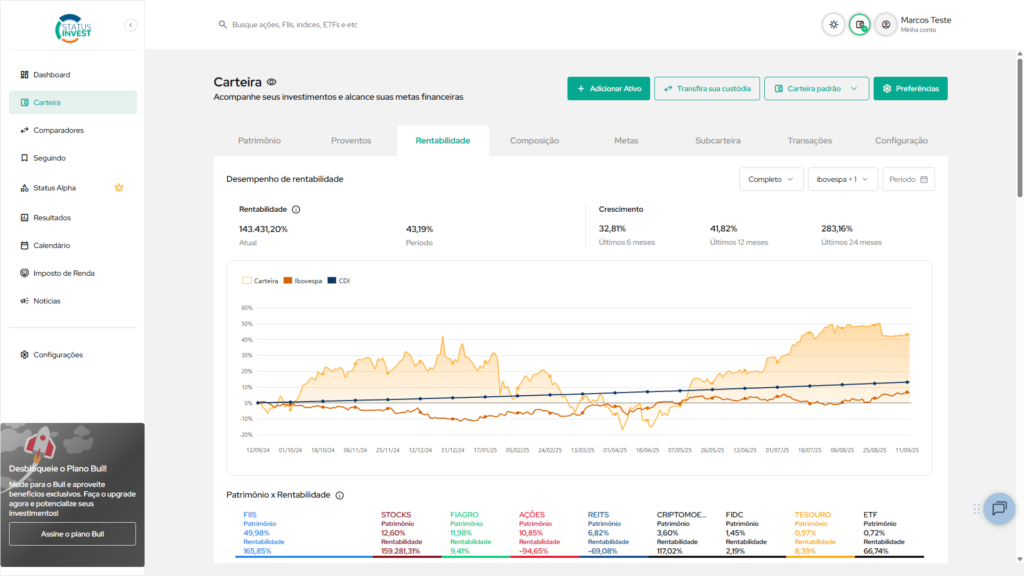
Task: Open Status Alpha from the sidebar
Action: click(x=55, y=188)
